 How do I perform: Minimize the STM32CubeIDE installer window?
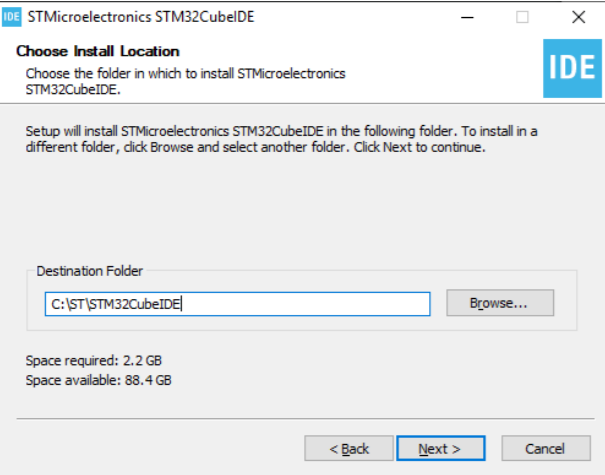467,17
